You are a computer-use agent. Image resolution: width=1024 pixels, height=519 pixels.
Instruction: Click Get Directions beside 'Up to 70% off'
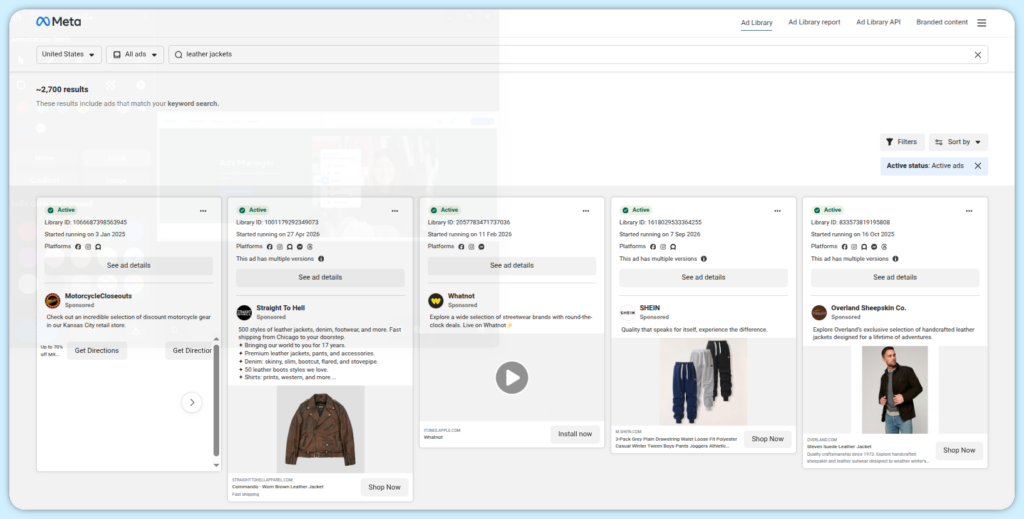tap(97, 351)
